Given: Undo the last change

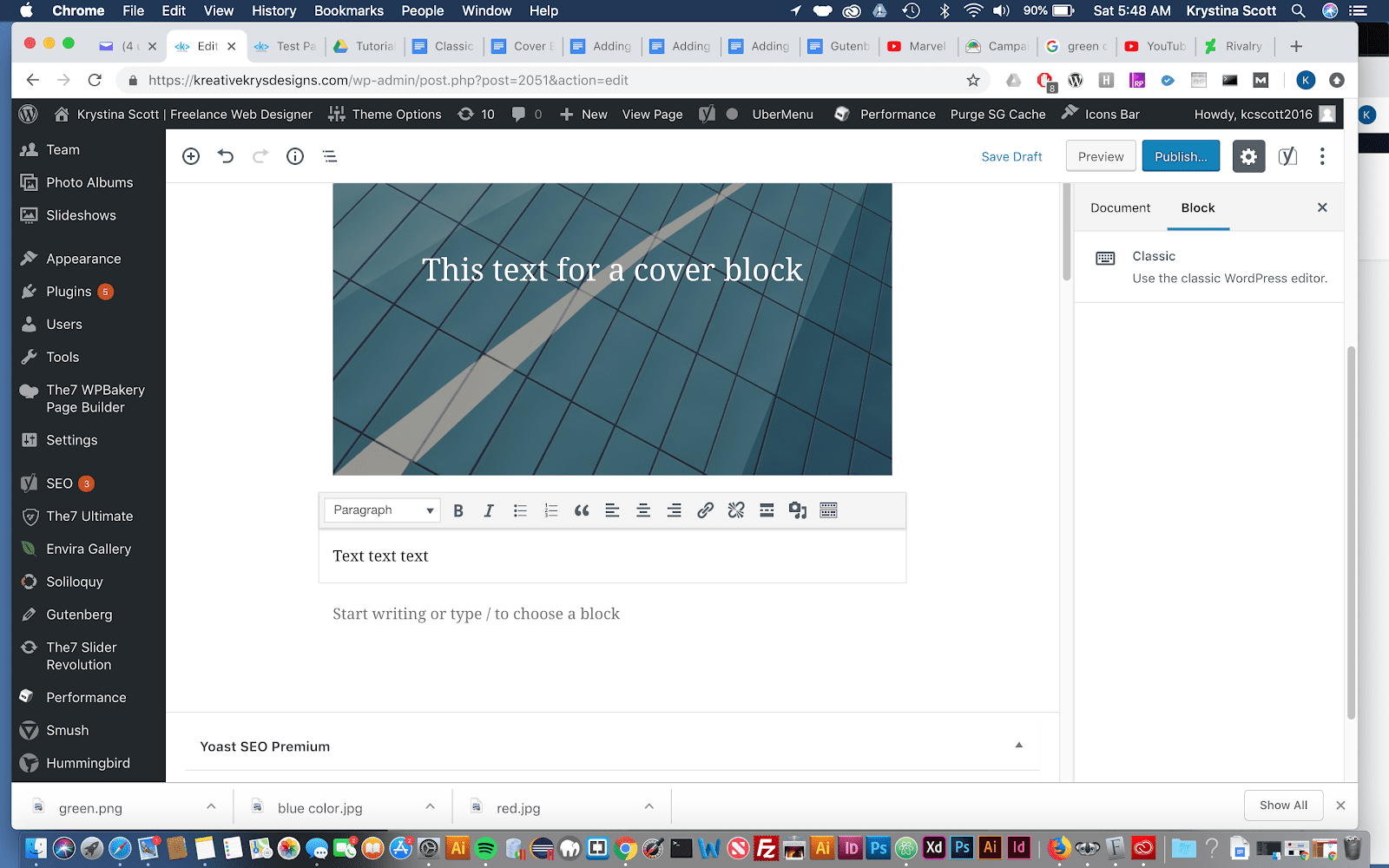Looking at the screenshot, I should [226, 156].
